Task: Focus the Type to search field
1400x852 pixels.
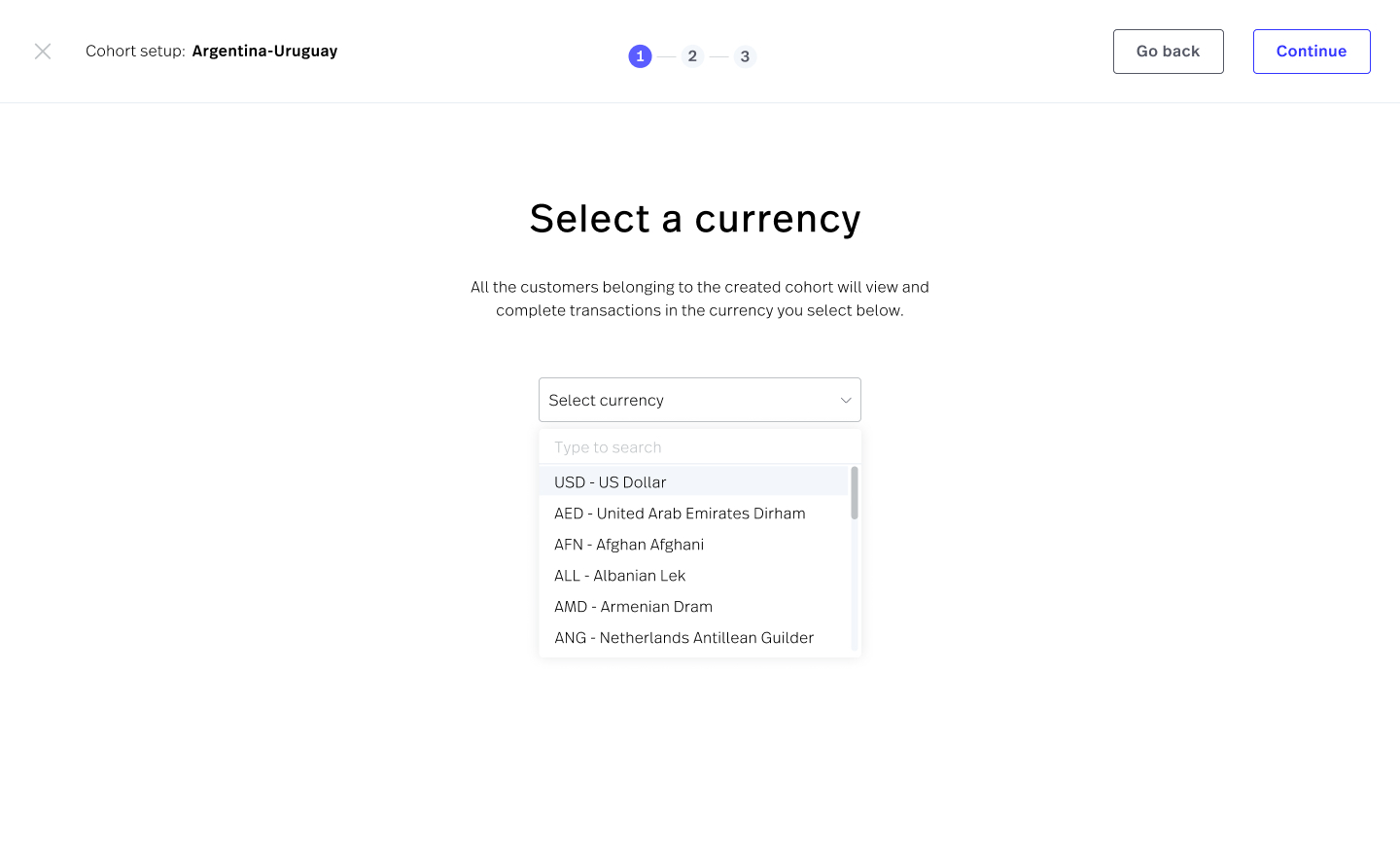Action: 700,447
